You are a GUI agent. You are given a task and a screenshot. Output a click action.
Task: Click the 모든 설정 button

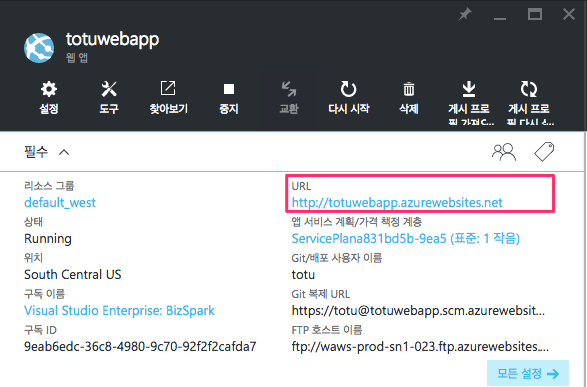(x=528, y=373)
